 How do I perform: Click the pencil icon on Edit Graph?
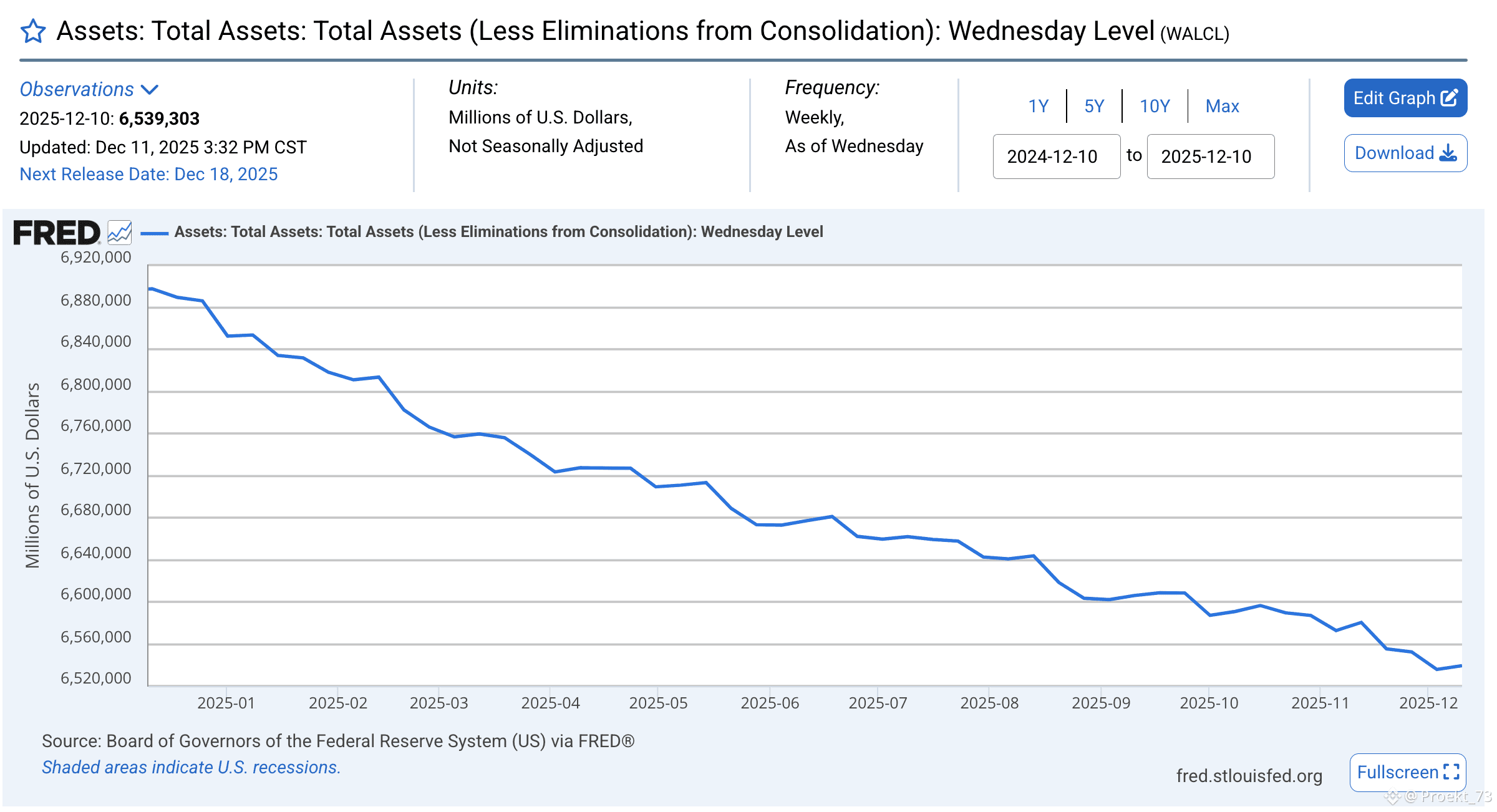tap(1450, 97)
